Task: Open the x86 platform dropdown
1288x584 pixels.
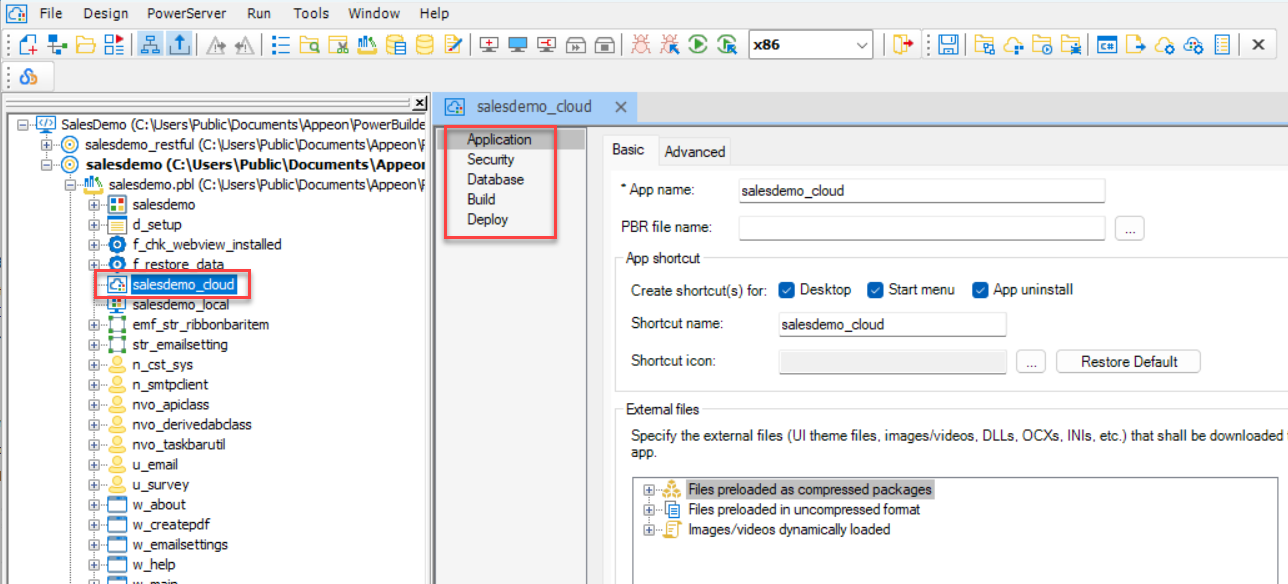Action: (x=862, y=45)
